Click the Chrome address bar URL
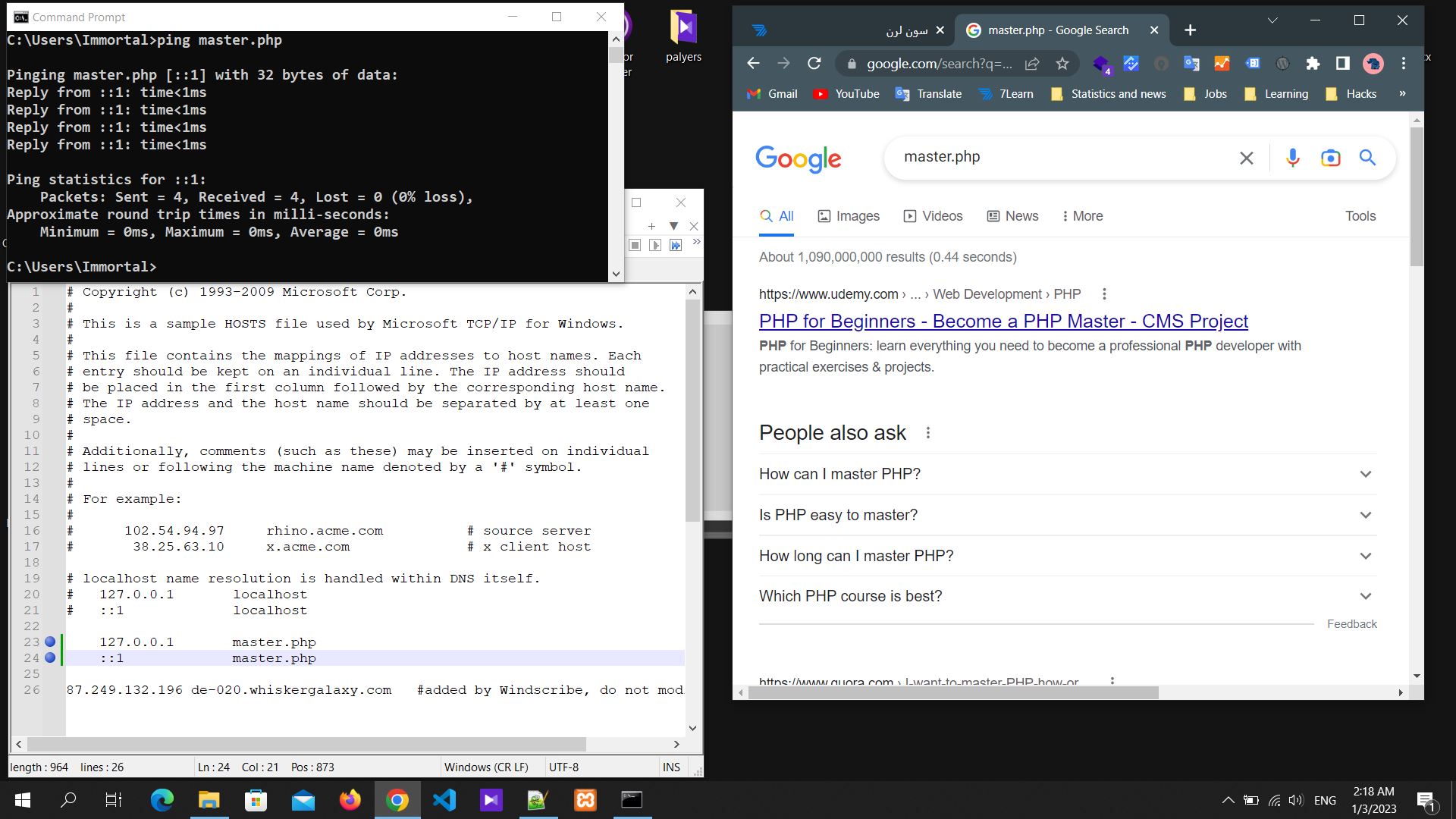 click(x=940, y=64)
